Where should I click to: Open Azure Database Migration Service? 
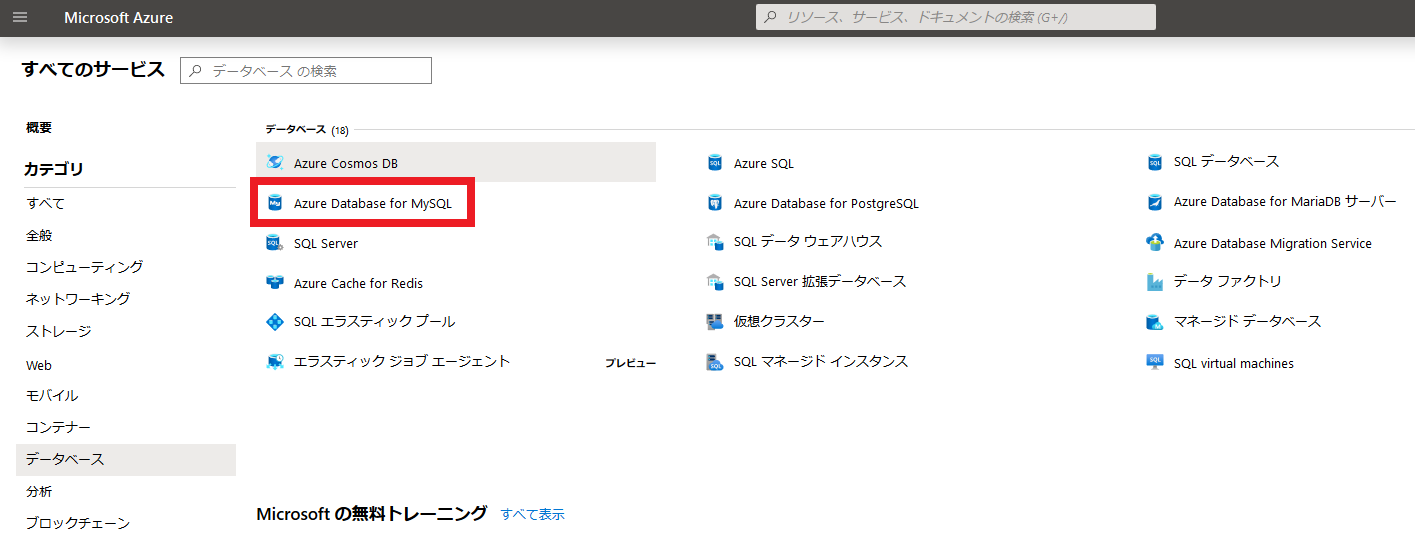click(x=1273, y=243)
